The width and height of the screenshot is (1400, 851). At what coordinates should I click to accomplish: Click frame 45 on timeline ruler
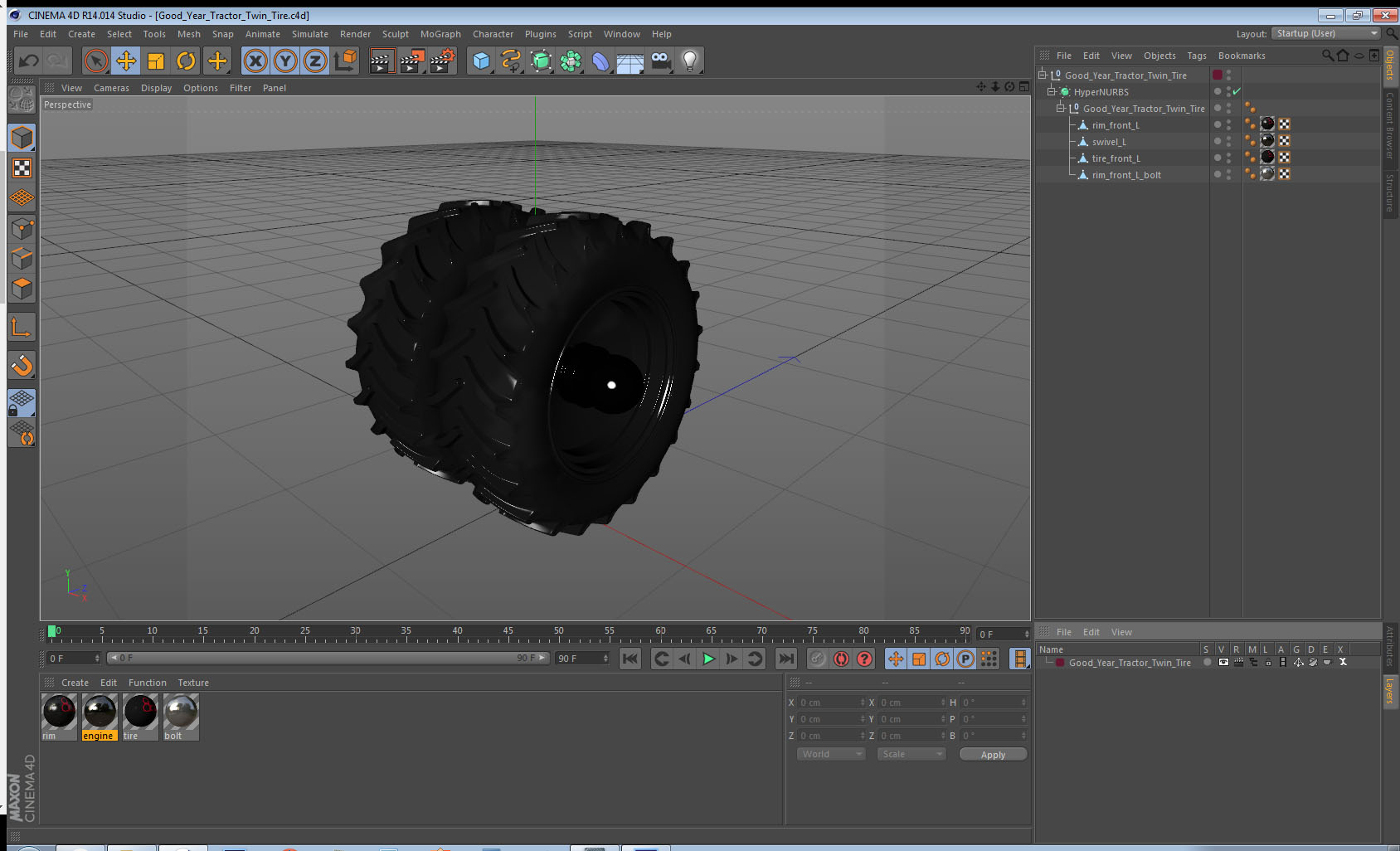508,632
